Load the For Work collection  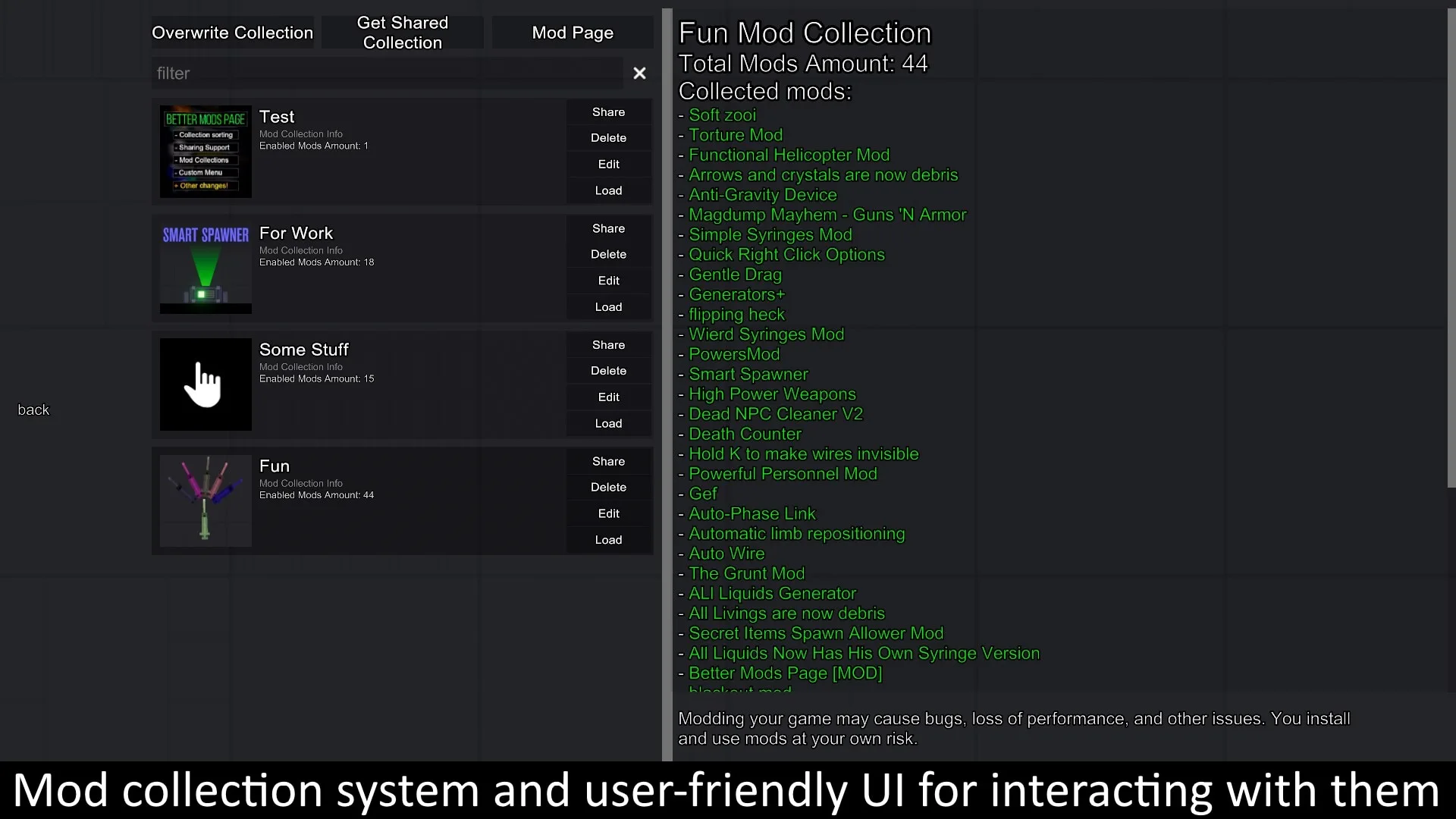coord(609,307)
